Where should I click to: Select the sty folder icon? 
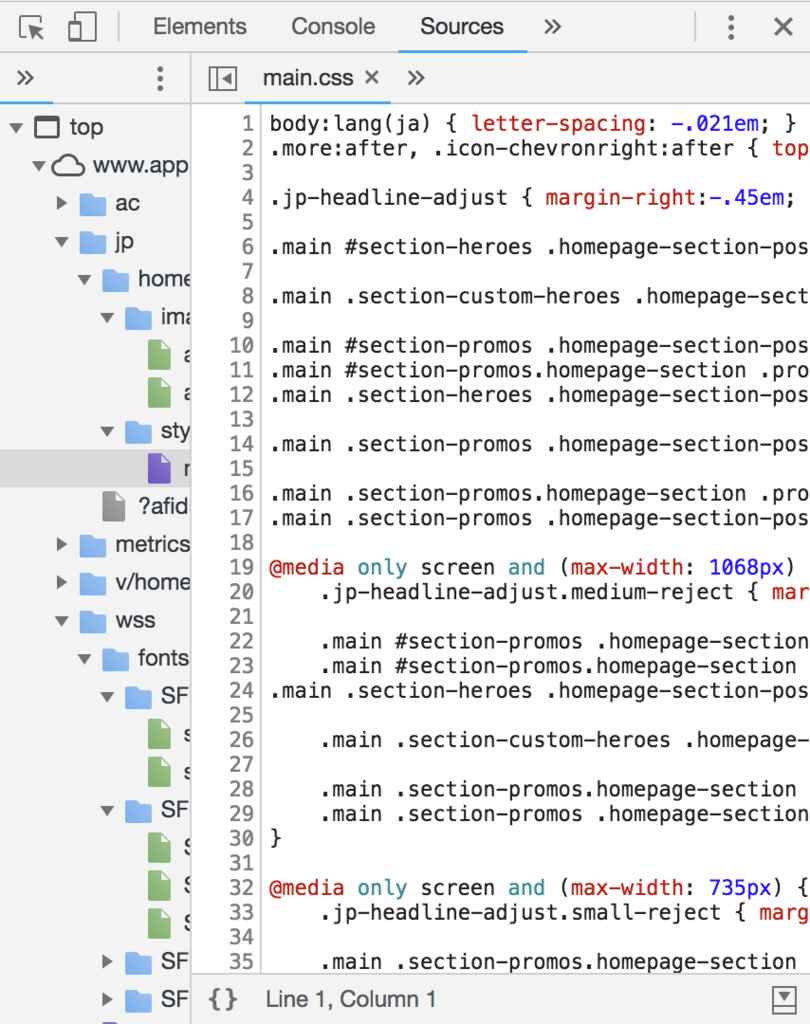(138, 431)
